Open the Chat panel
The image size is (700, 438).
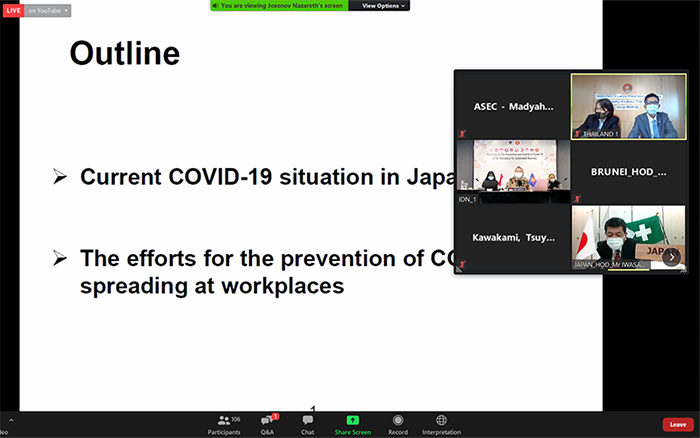307,424
